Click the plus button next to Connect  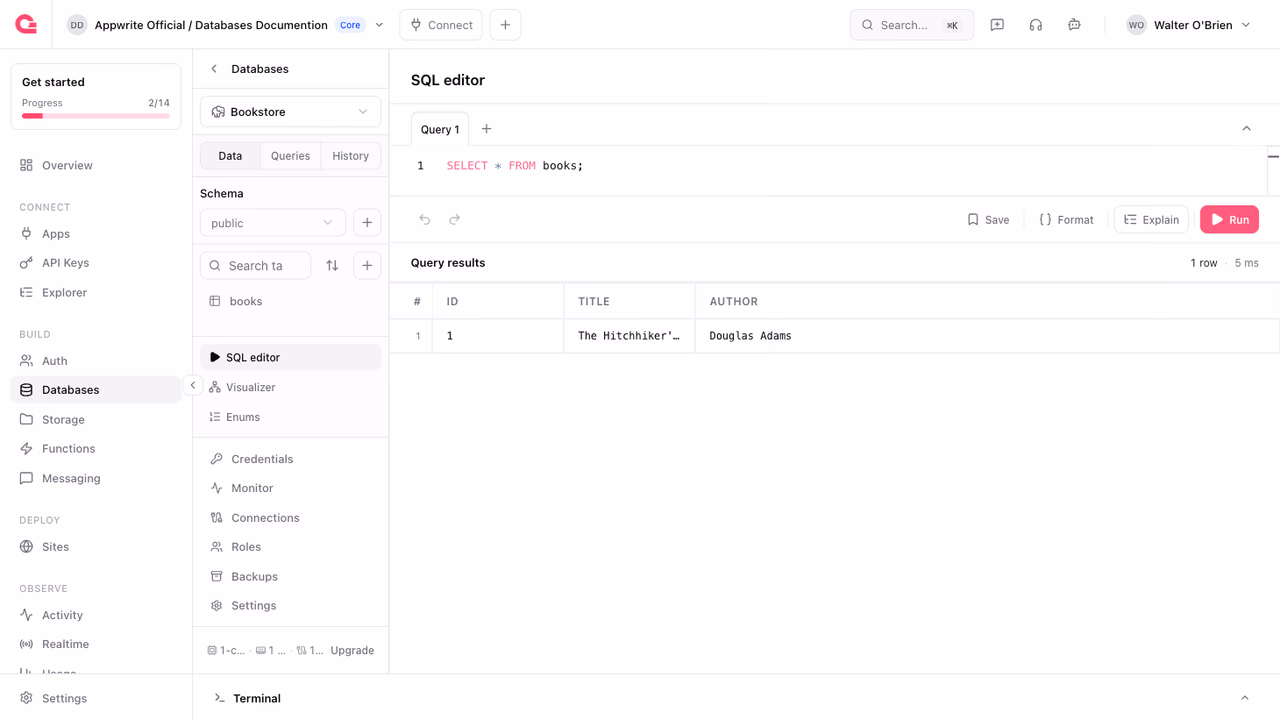505,25
